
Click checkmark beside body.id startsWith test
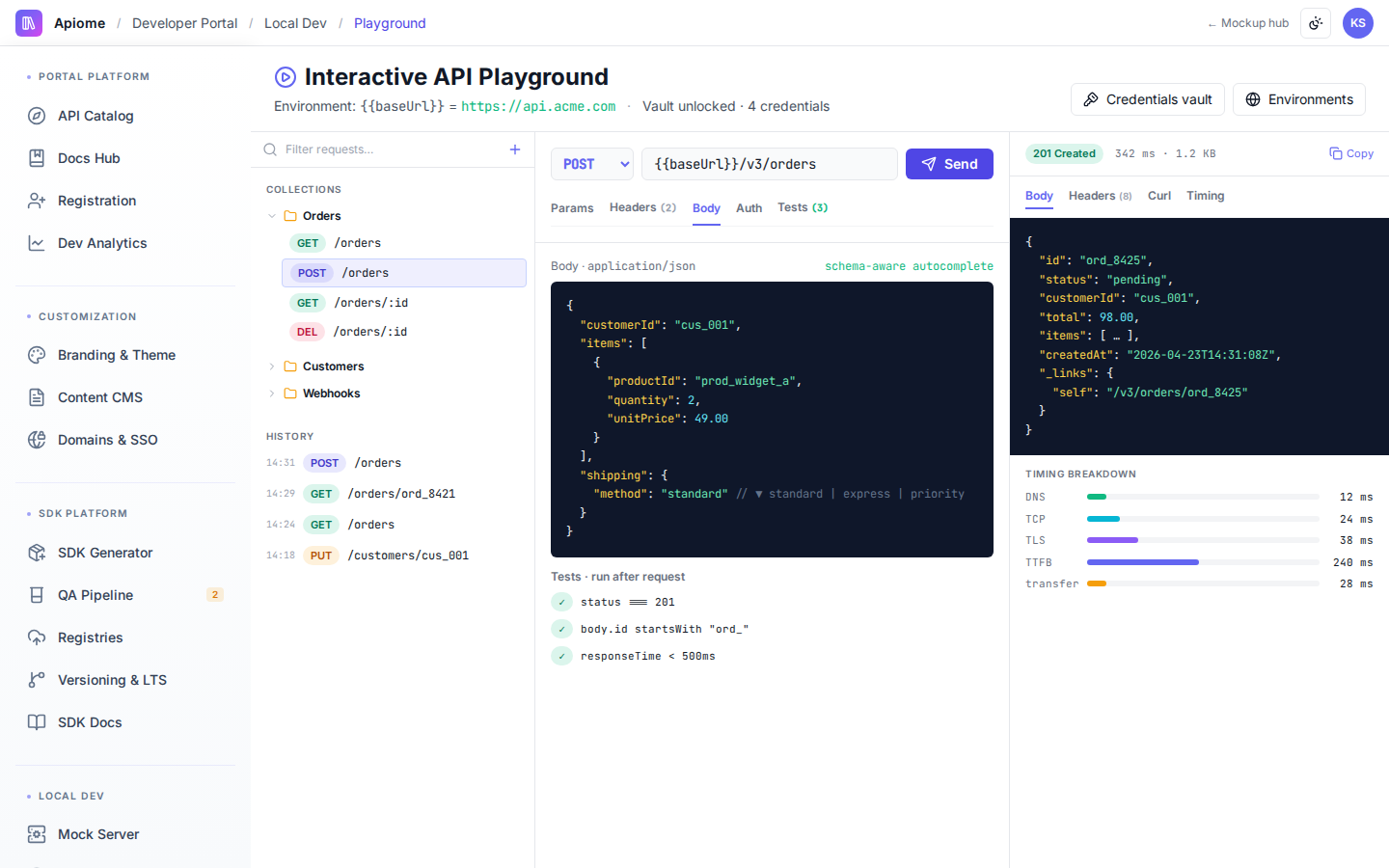pyautogui.click(x=561, y=629)
